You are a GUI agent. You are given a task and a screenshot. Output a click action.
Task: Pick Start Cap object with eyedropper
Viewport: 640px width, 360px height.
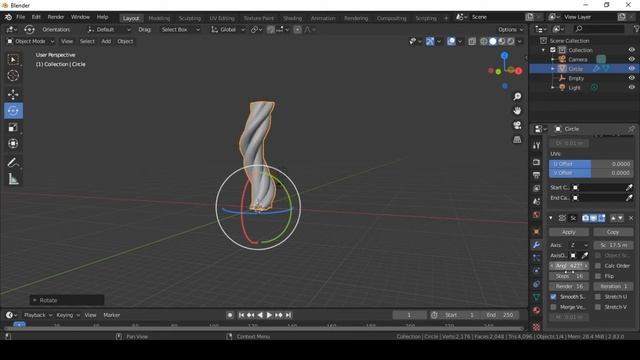tap(629, 187)
